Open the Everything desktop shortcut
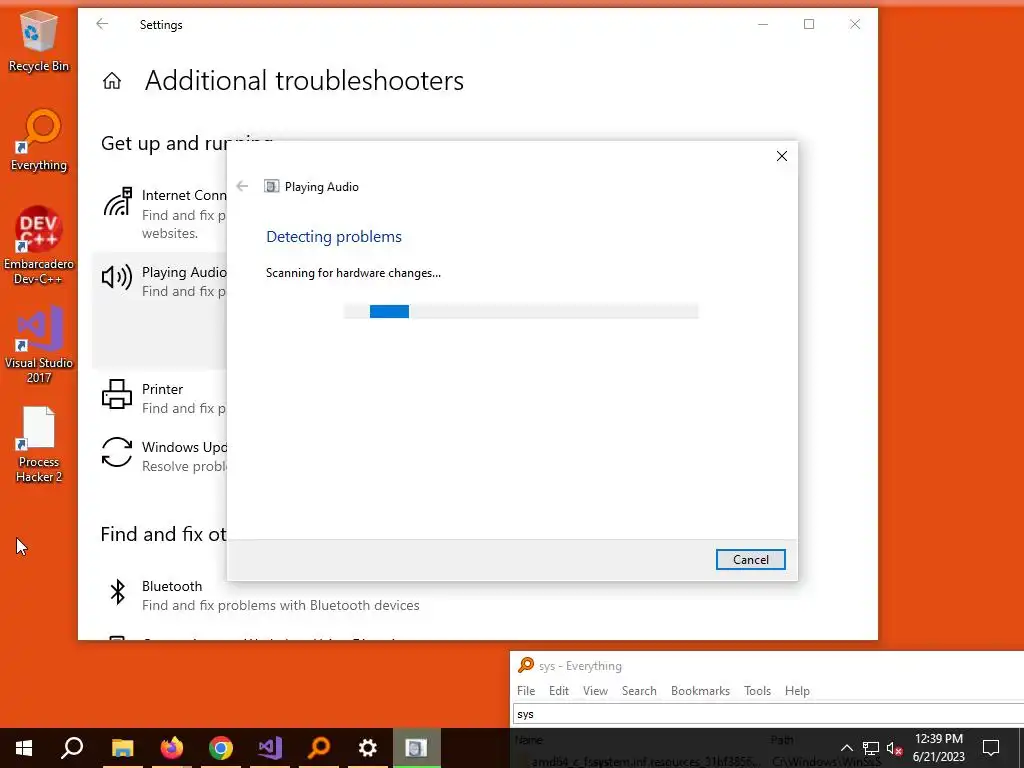Image resolution: width=1024 pixels, height=768 pixels. pos(39,140)
